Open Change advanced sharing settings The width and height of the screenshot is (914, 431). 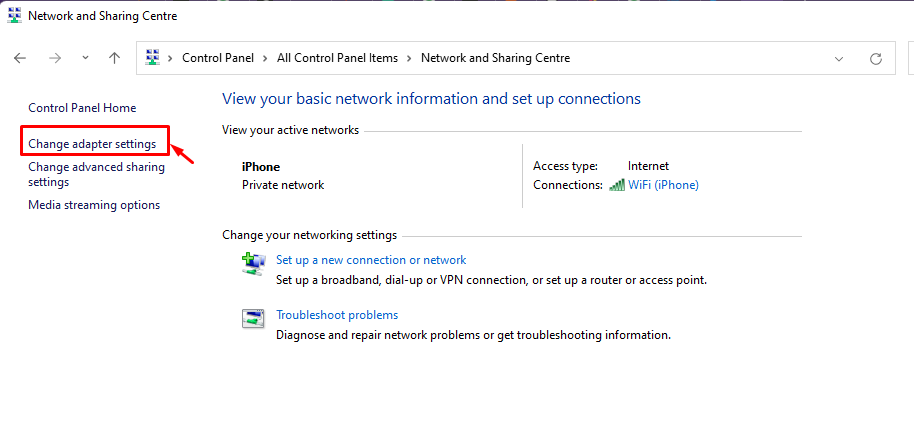click(96, 174)
